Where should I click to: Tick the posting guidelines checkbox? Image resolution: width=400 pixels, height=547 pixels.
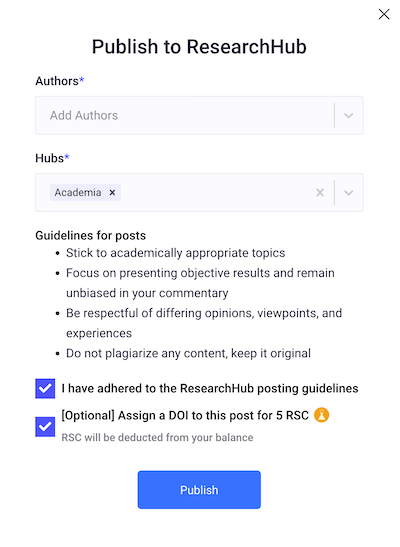tap(45, 388)
